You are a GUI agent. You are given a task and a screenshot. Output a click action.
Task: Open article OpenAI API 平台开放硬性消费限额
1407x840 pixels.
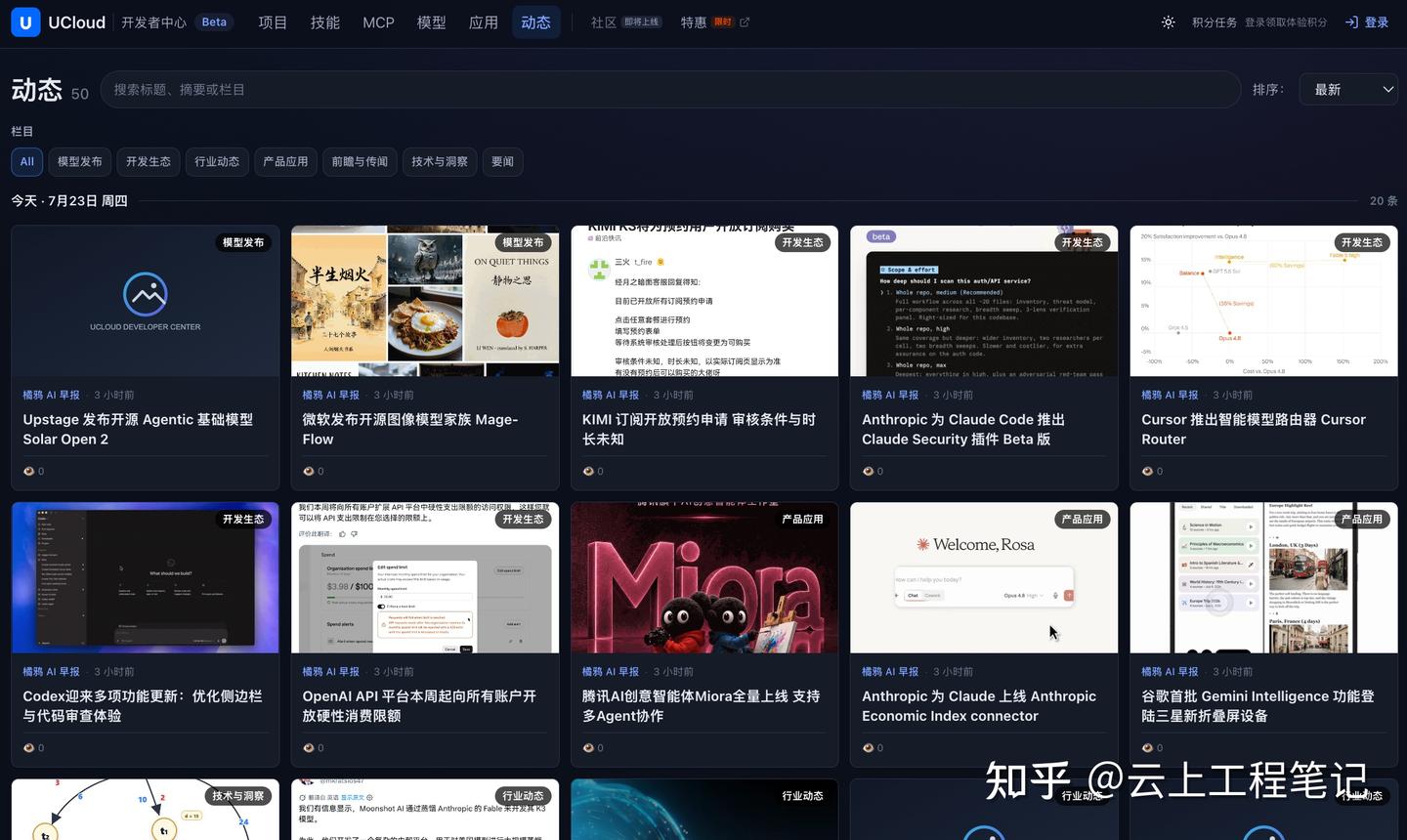click(419, 706)
